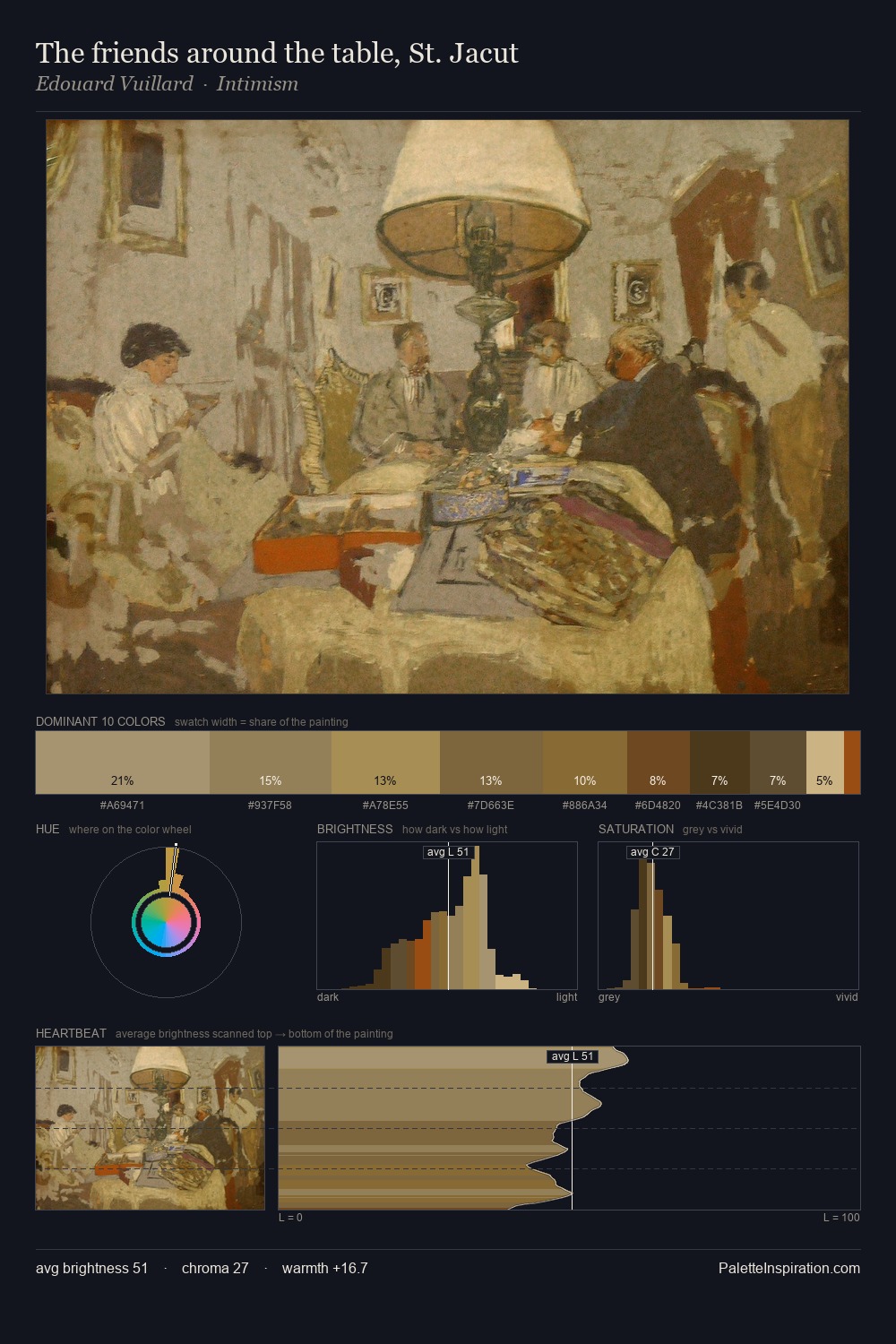Click the hex code #886A34 text
Viewport: 896px width, 1344px height.
coord(584,806)
